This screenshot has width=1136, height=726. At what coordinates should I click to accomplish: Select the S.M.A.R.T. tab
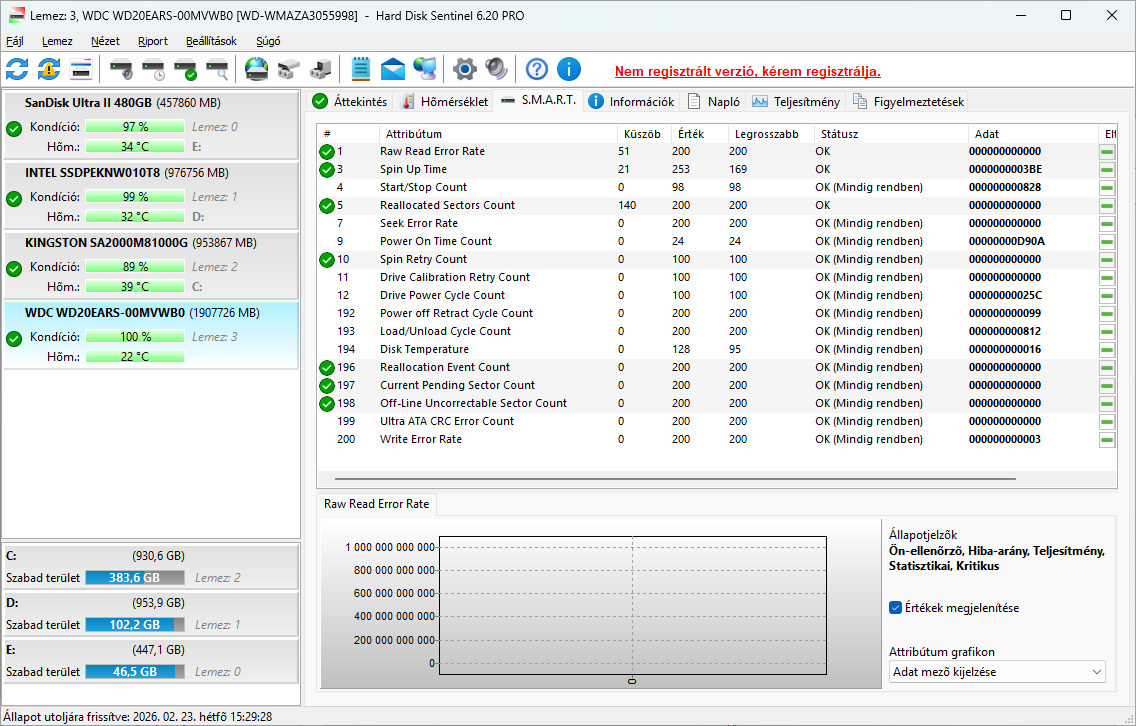pyautogui.click(x=538, y=100)
